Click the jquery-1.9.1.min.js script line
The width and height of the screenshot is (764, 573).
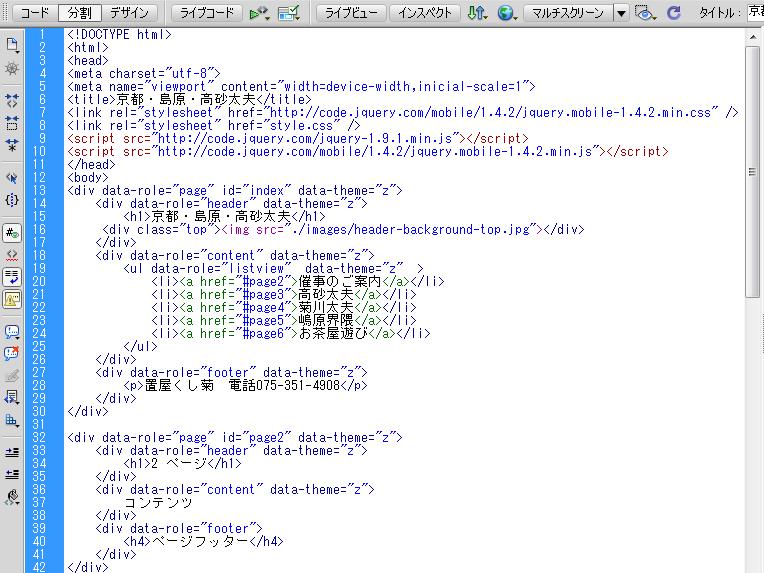(298, 138)
